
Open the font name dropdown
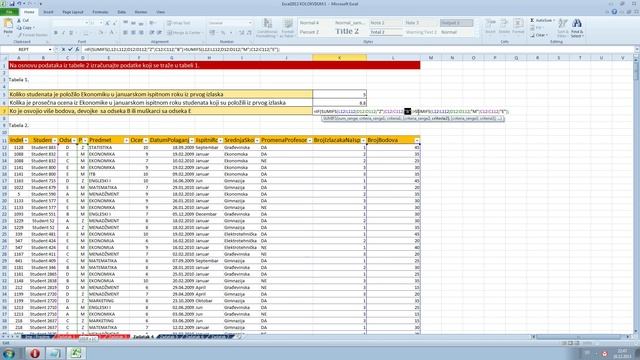click(86, 23)
